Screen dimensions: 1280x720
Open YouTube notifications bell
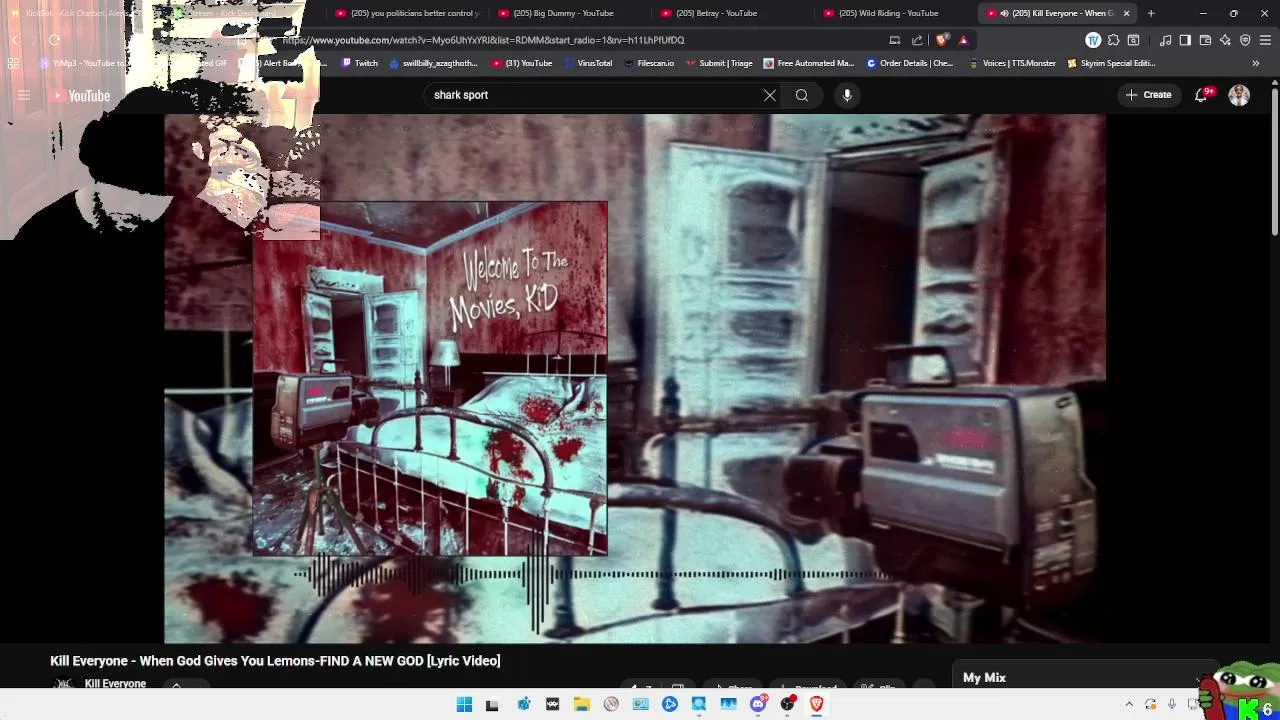point(1202,95)
